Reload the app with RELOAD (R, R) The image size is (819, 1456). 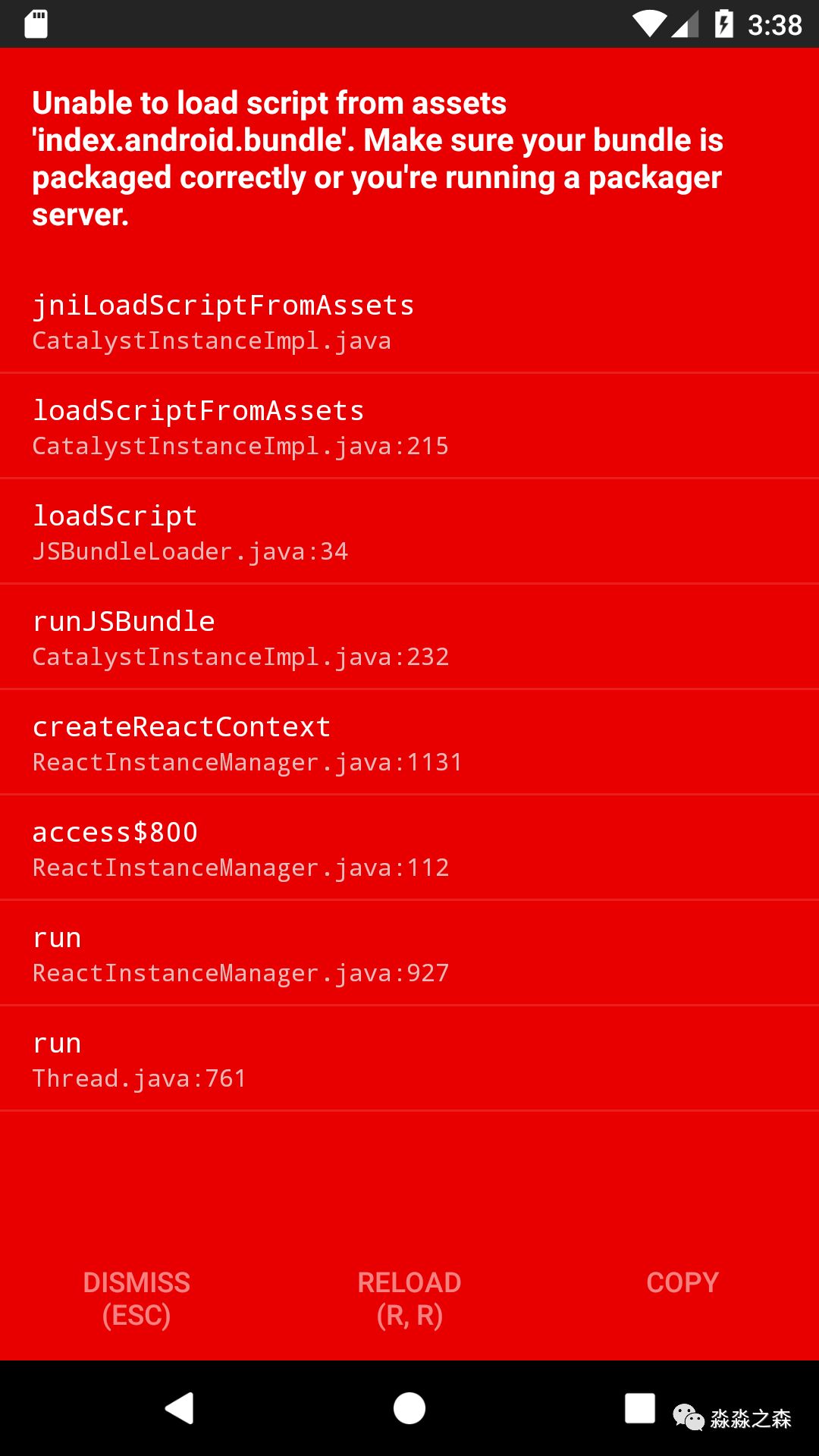(x=409, y=1299)
